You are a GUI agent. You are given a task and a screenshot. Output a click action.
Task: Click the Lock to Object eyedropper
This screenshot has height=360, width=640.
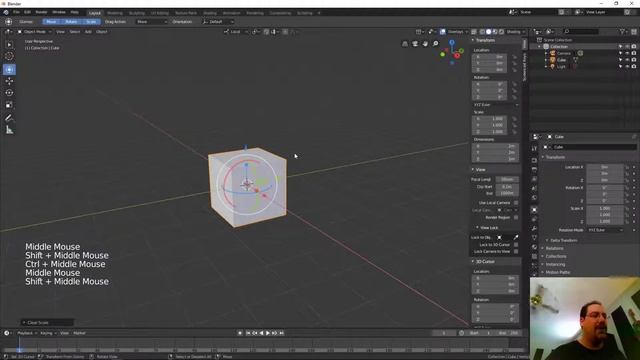tap(516, 237)
